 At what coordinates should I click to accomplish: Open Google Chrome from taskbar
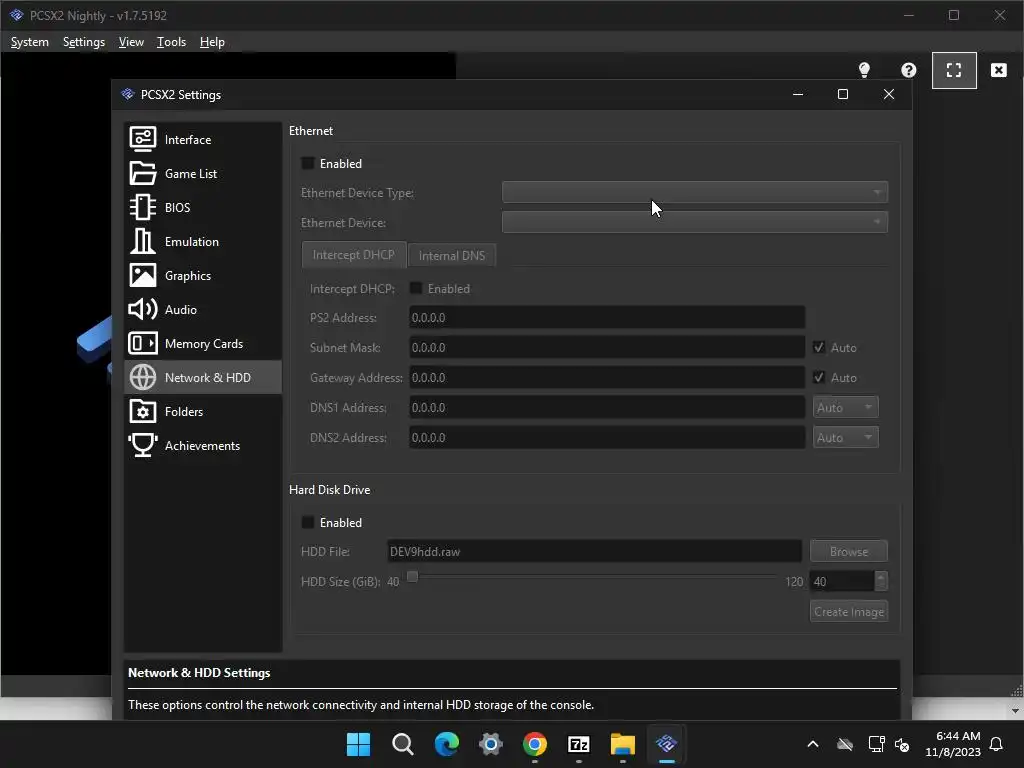[534, 744]
